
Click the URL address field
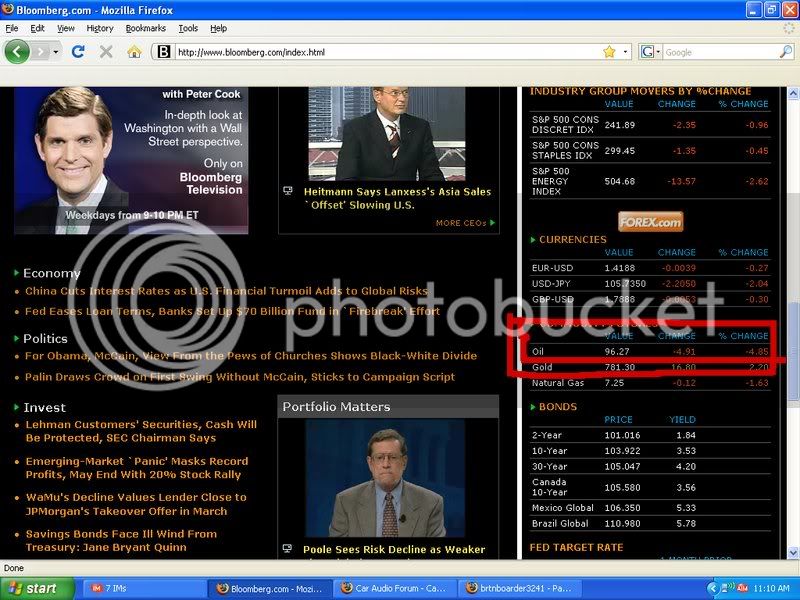click(x=388, y=52)
